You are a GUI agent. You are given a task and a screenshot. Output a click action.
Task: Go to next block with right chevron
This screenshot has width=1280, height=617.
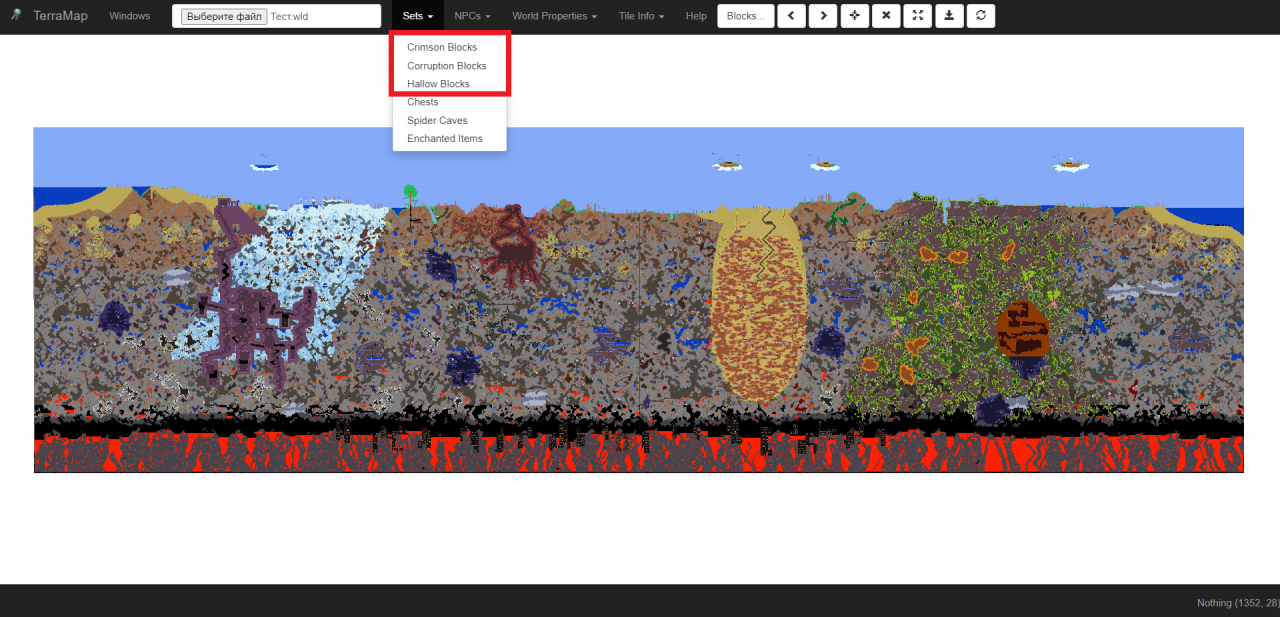823,16
